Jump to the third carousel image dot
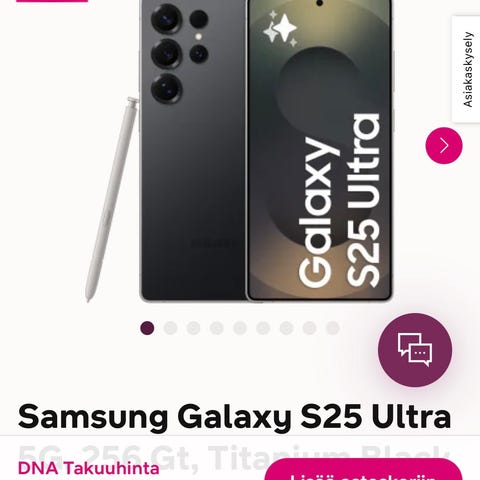This screenshot has width=480, height=480. click(x=193, y=328)
